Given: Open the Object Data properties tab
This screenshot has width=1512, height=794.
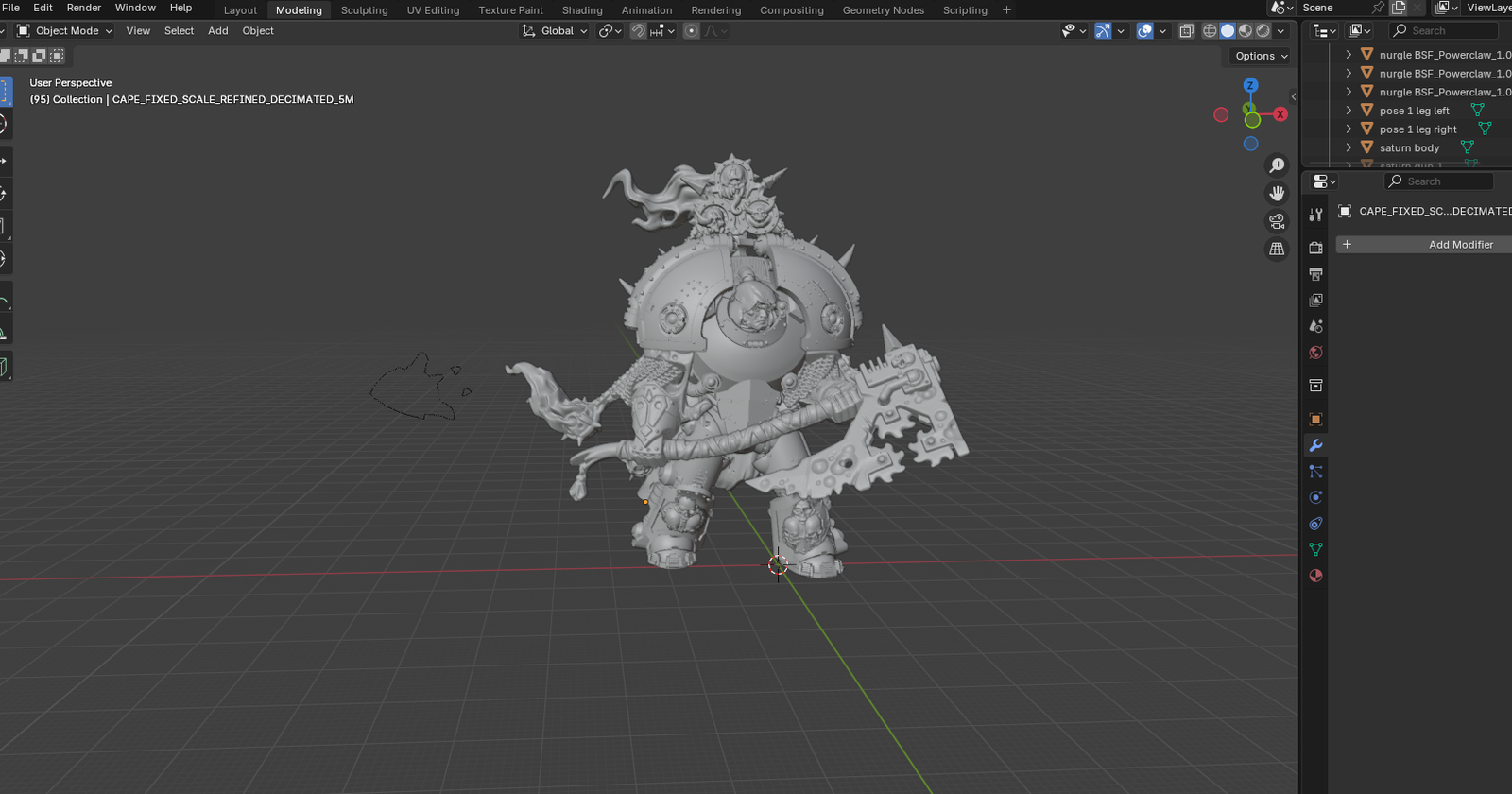Looking at the screenshot, I should (1315, 549).
